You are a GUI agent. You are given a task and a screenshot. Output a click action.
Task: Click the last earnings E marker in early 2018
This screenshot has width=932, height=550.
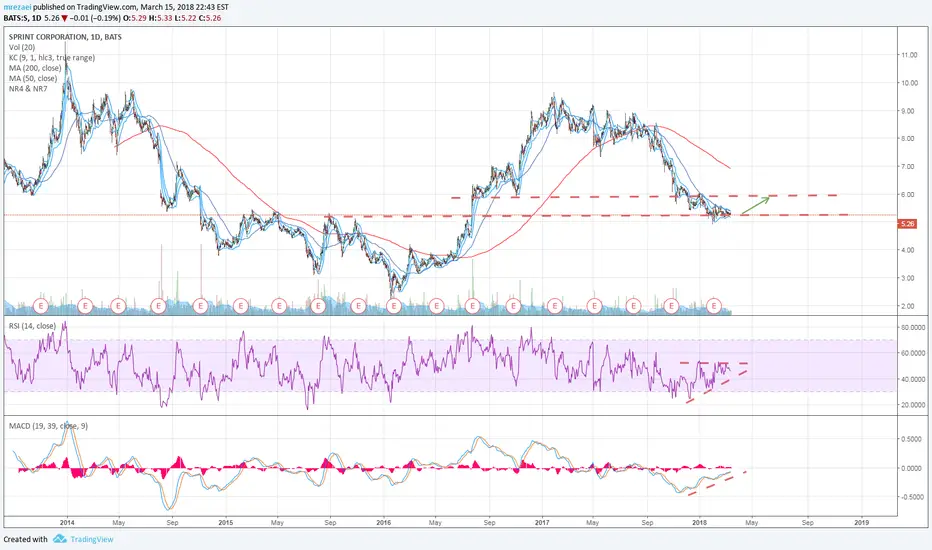coord(714,306)
